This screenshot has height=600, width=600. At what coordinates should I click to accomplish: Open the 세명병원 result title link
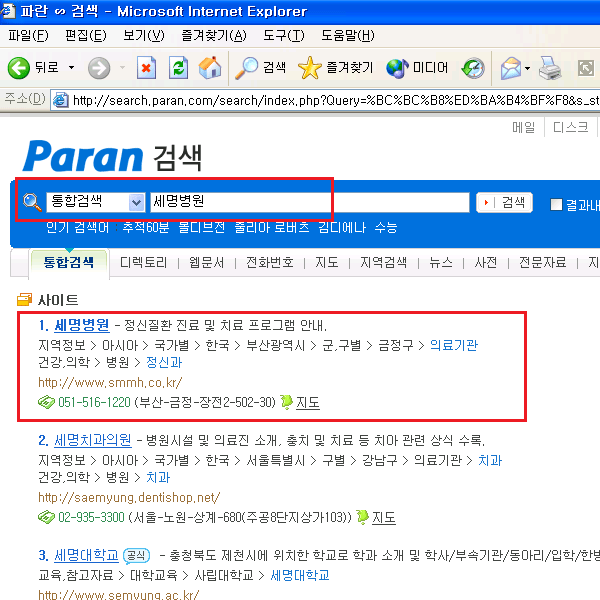(82, 325)
